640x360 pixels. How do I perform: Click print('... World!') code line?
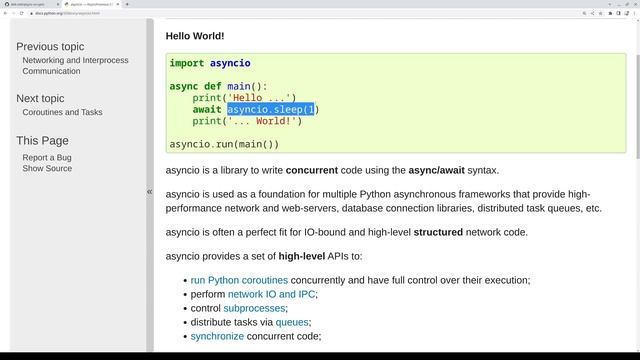pyautogui.click(x=247, y=121)
